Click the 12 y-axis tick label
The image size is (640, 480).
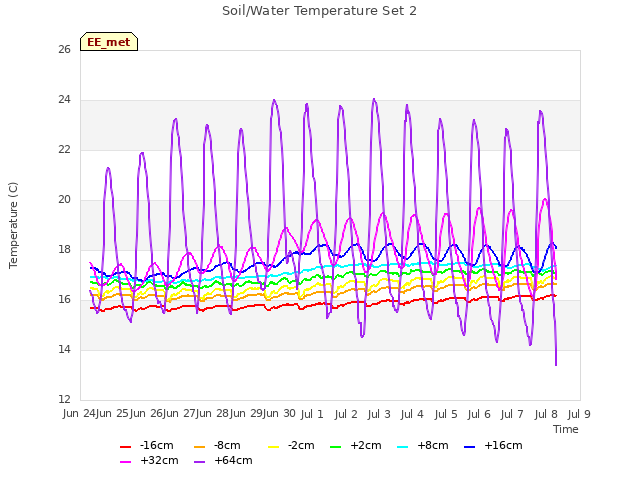(x=64, y=400)
